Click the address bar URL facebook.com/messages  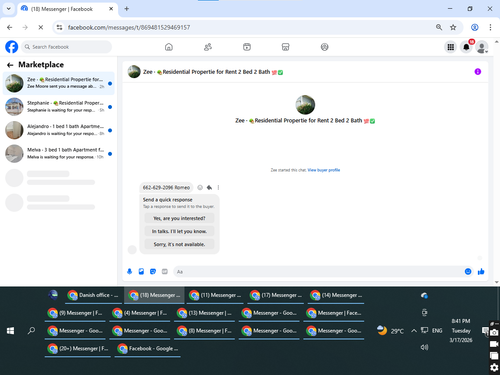coord(129,27)
